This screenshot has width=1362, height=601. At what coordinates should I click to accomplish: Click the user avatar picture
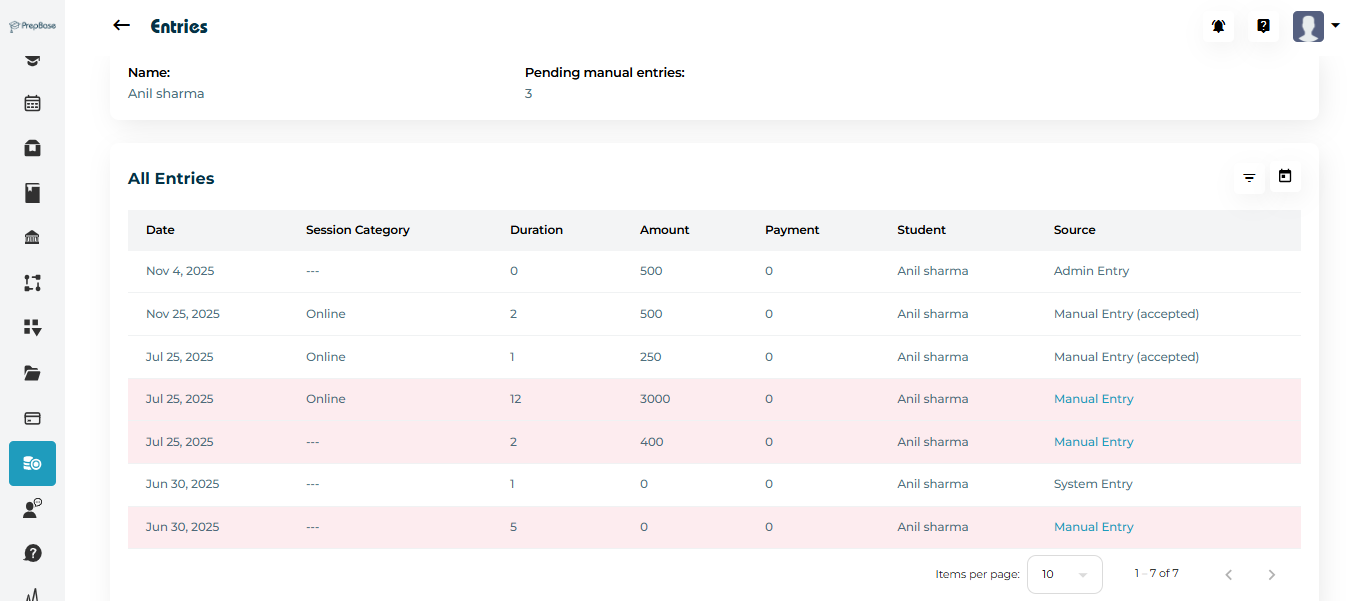tap(1308, 27)
